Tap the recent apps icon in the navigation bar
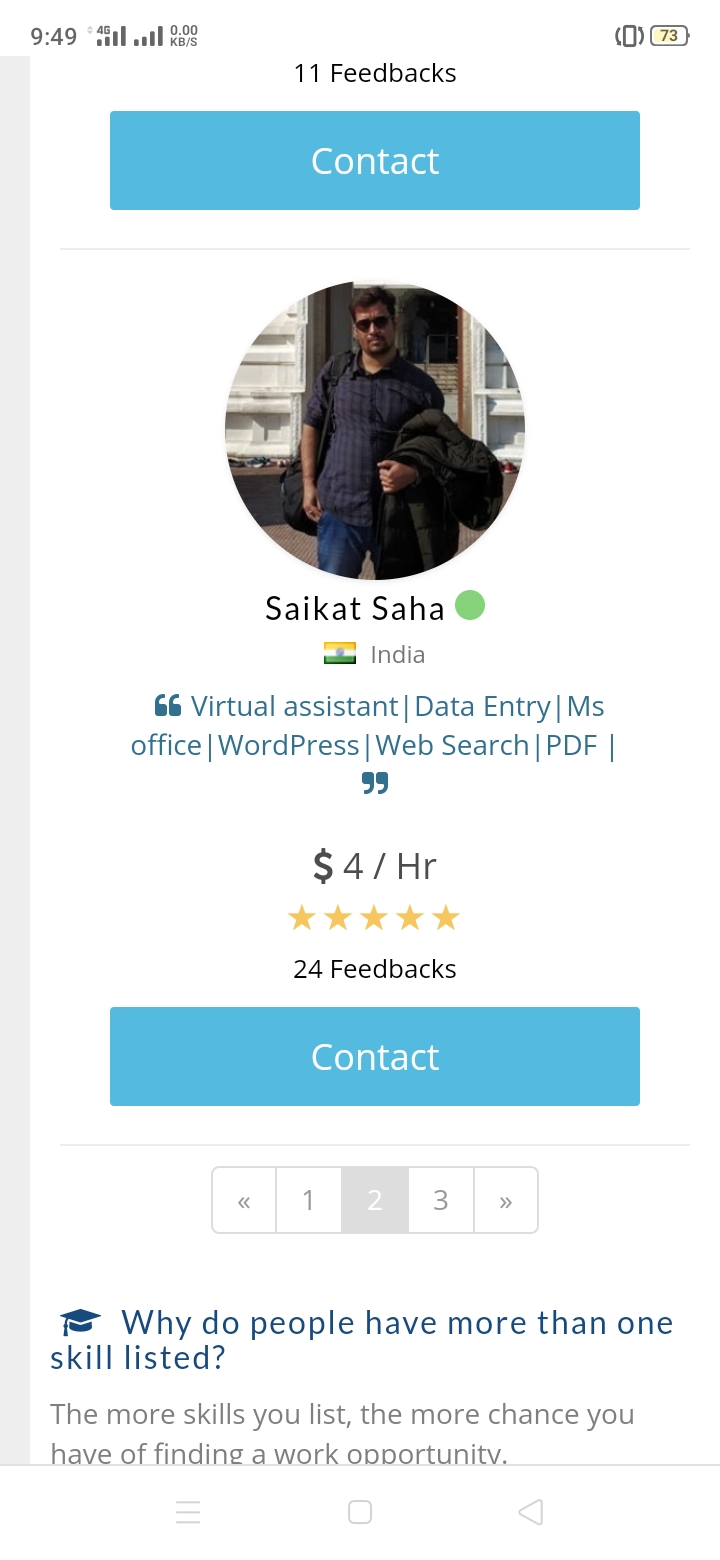The image size is (720, 1560). (x=188, y=1512)
